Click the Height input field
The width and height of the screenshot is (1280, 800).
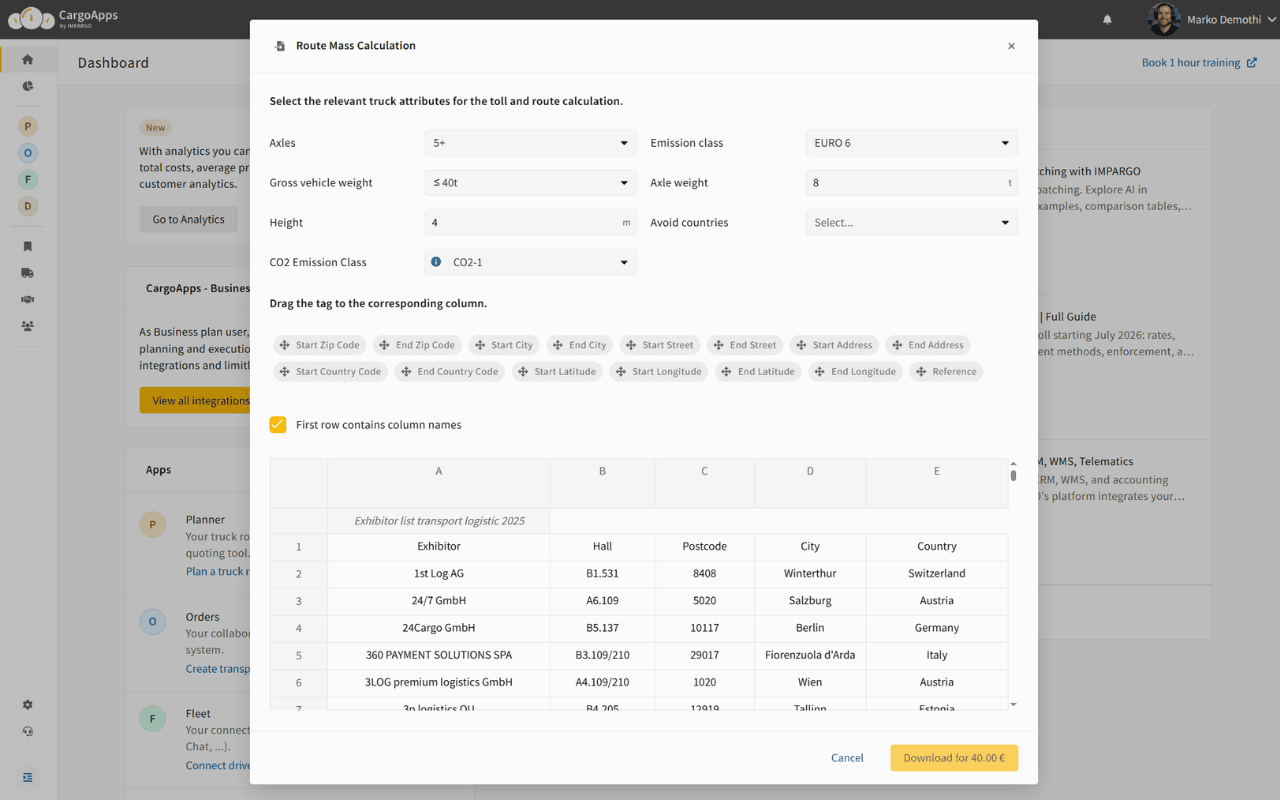click(x=520, y=223)
